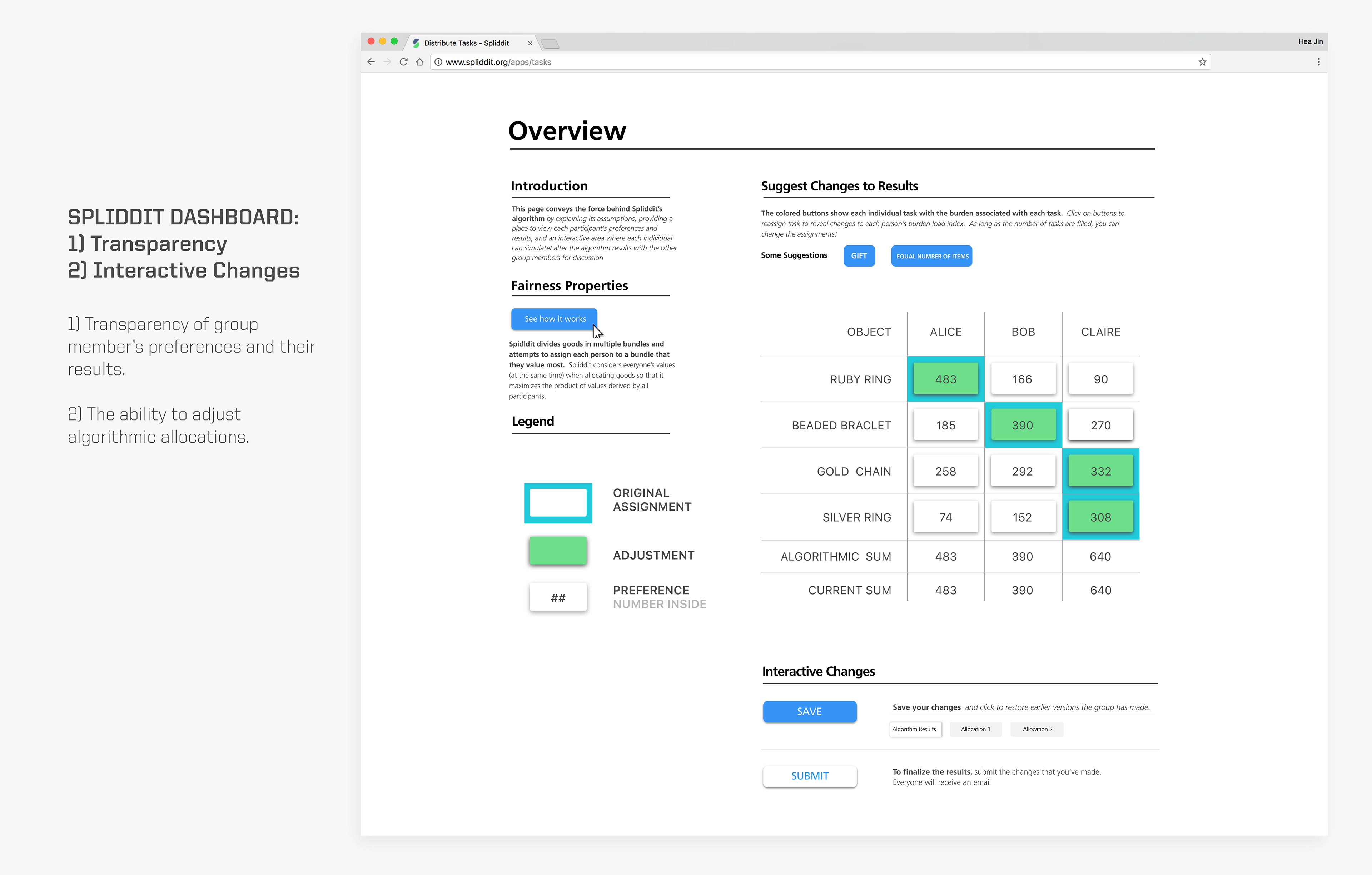Viewport: 1372px width, 875px height.
Task: Click the browser forward arrow
Action: pyautogui.click(x=387, y=62)
